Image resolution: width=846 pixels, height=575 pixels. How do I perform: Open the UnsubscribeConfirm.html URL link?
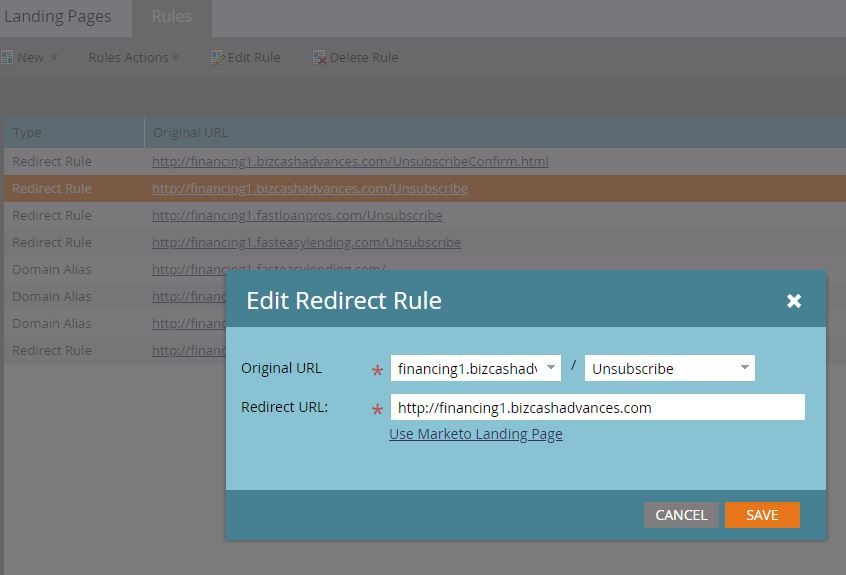[350, 161]
